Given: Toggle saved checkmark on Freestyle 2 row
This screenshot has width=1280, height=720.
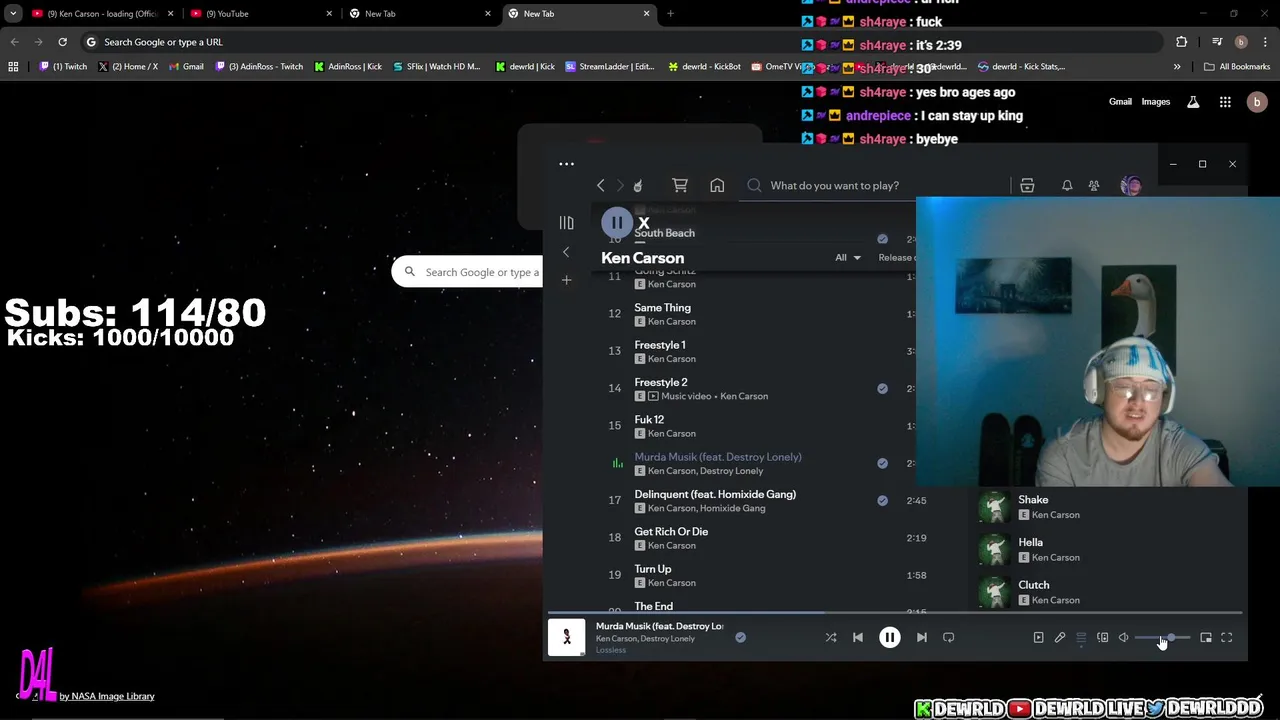Looking at the screenshot, I should click(x=882, y=388).
